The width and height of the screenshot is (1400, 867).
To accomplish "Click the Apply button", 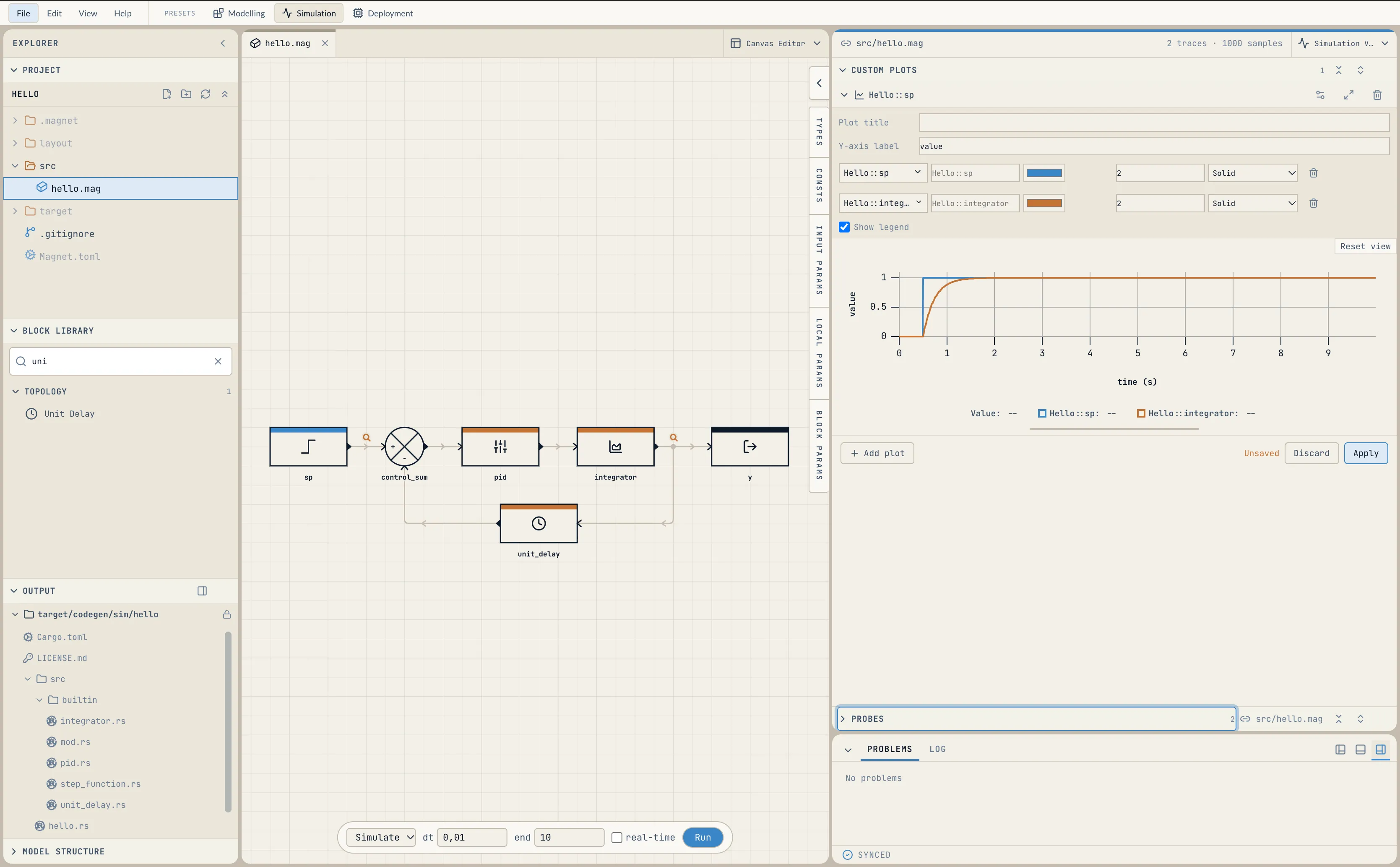I will click(1366, 454).
